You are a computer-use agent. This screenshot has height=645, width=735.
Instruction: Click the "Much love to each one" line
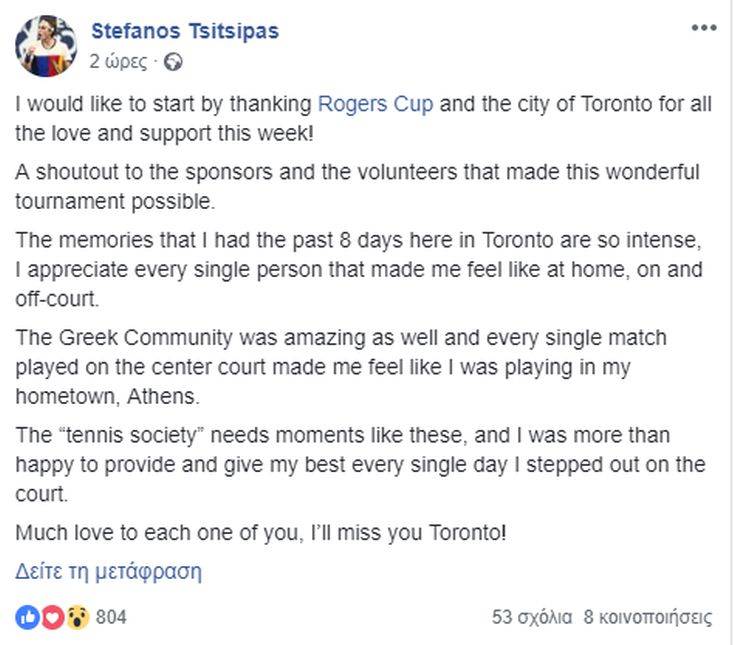[261, 533]
